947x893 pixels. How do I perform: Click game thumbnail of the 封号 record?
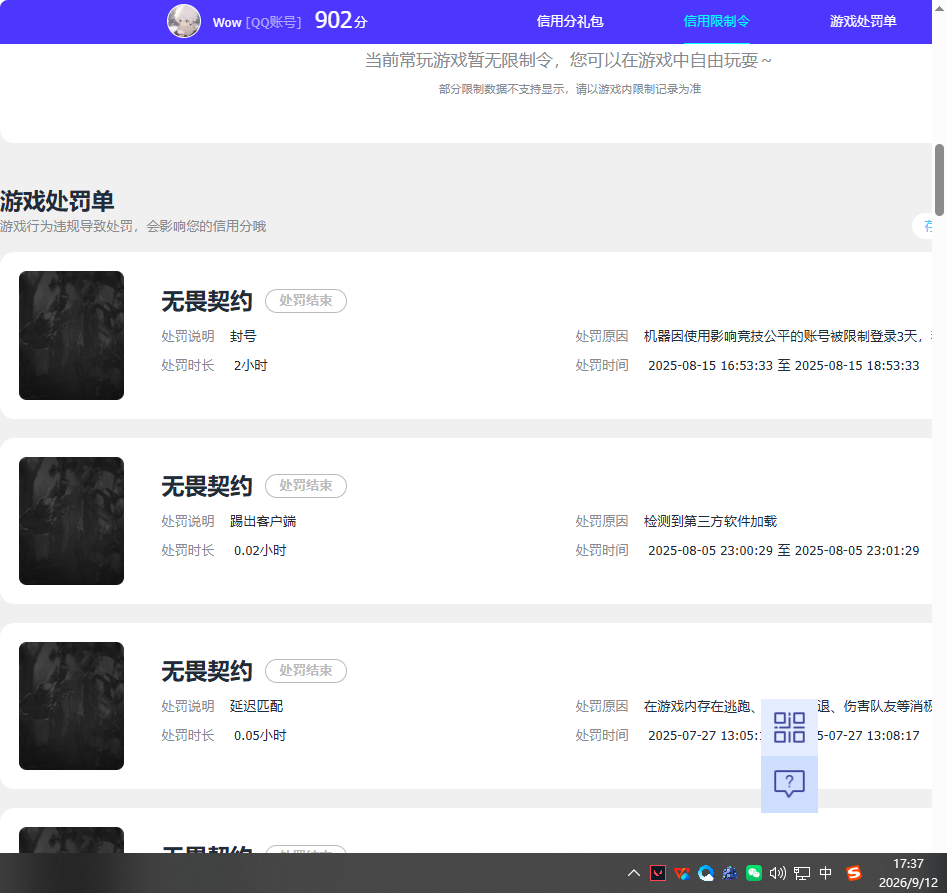click(71, 335)
